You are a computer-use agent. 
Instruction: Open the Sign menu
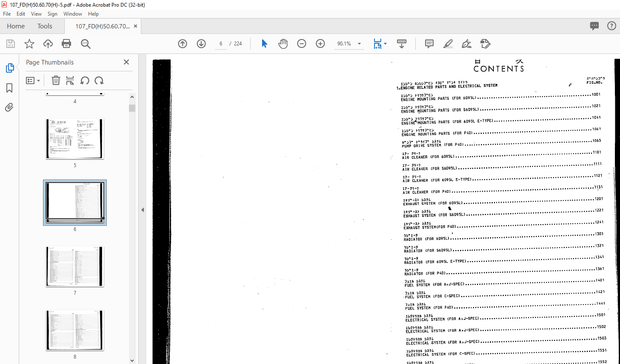[52, 14]
